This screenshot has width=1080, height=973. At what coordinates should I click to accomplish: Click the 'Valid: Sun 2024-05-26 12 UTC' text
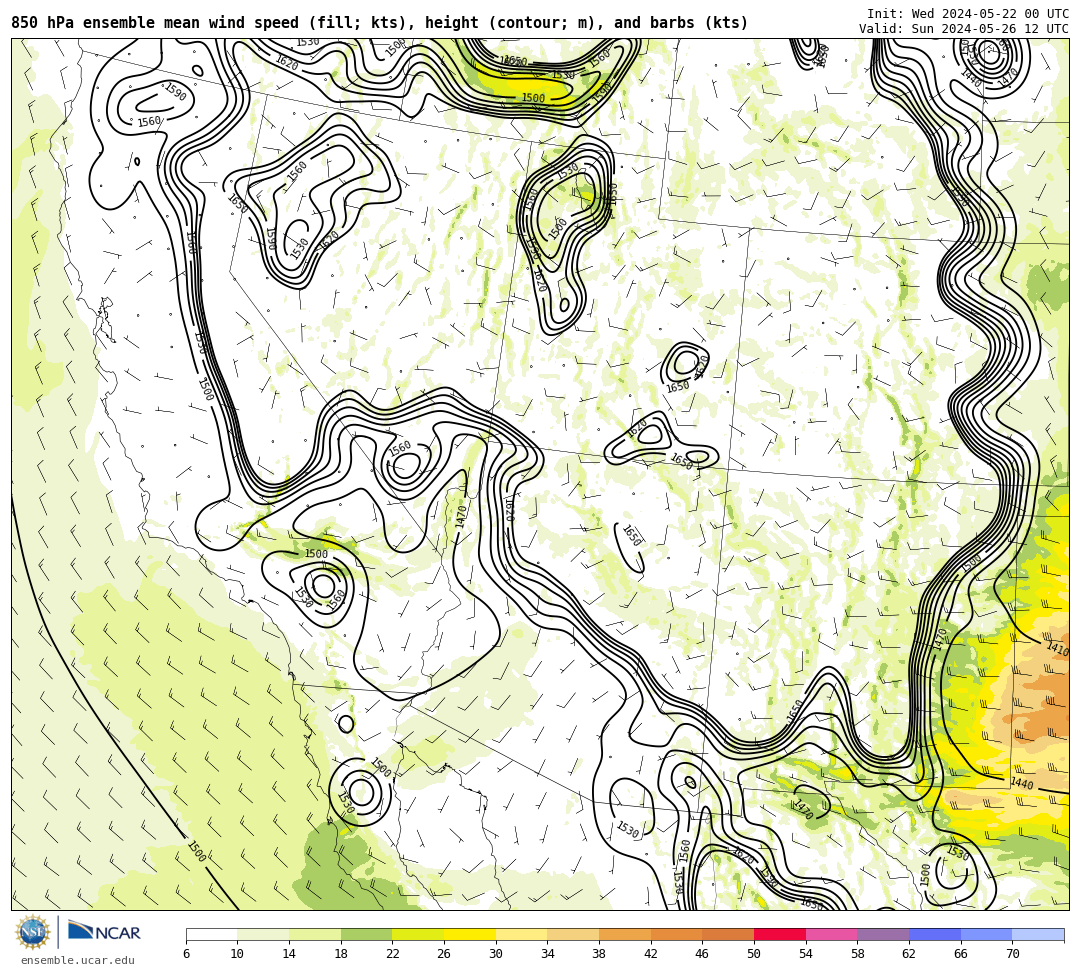click(x=964, y=28)
